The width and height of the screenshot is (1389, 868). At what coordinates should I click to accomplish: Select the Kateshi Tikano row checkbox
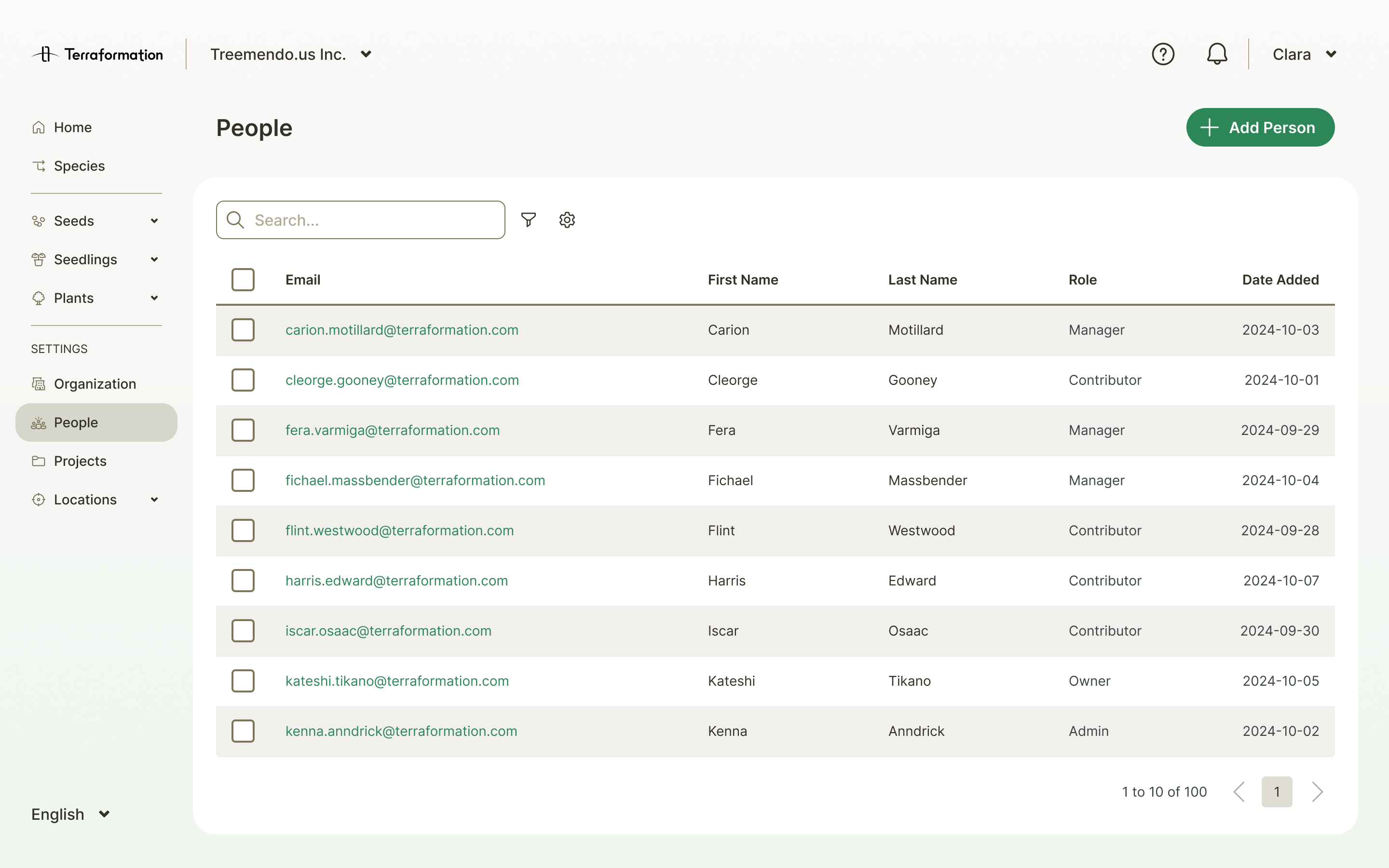243,681
